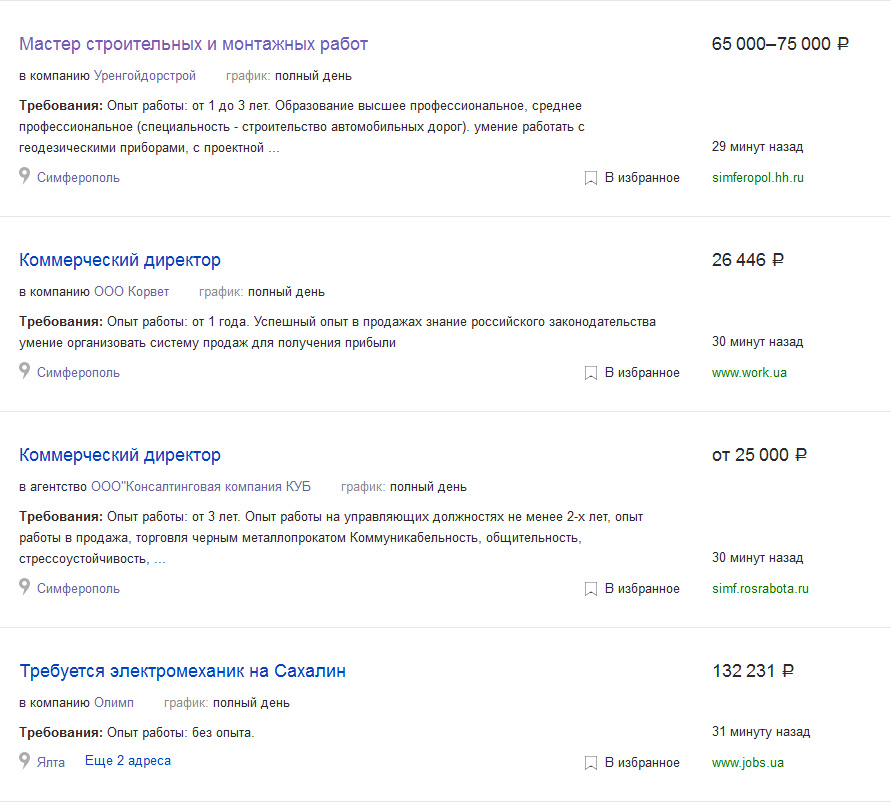Click salary text '65 000–75 000 ₽'
The width and height of the screenshot is (891, 802).
coord(780,44)
